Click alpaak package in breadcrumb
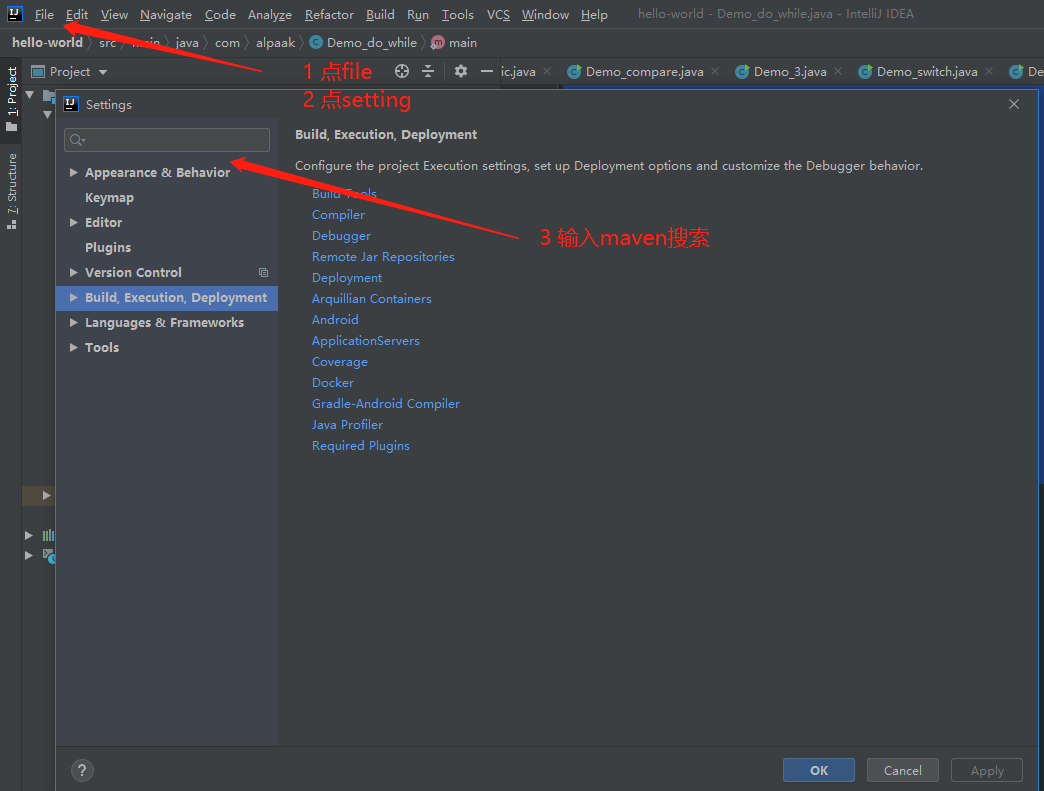This screenshot has width=1044, height=791. [275, 43]
